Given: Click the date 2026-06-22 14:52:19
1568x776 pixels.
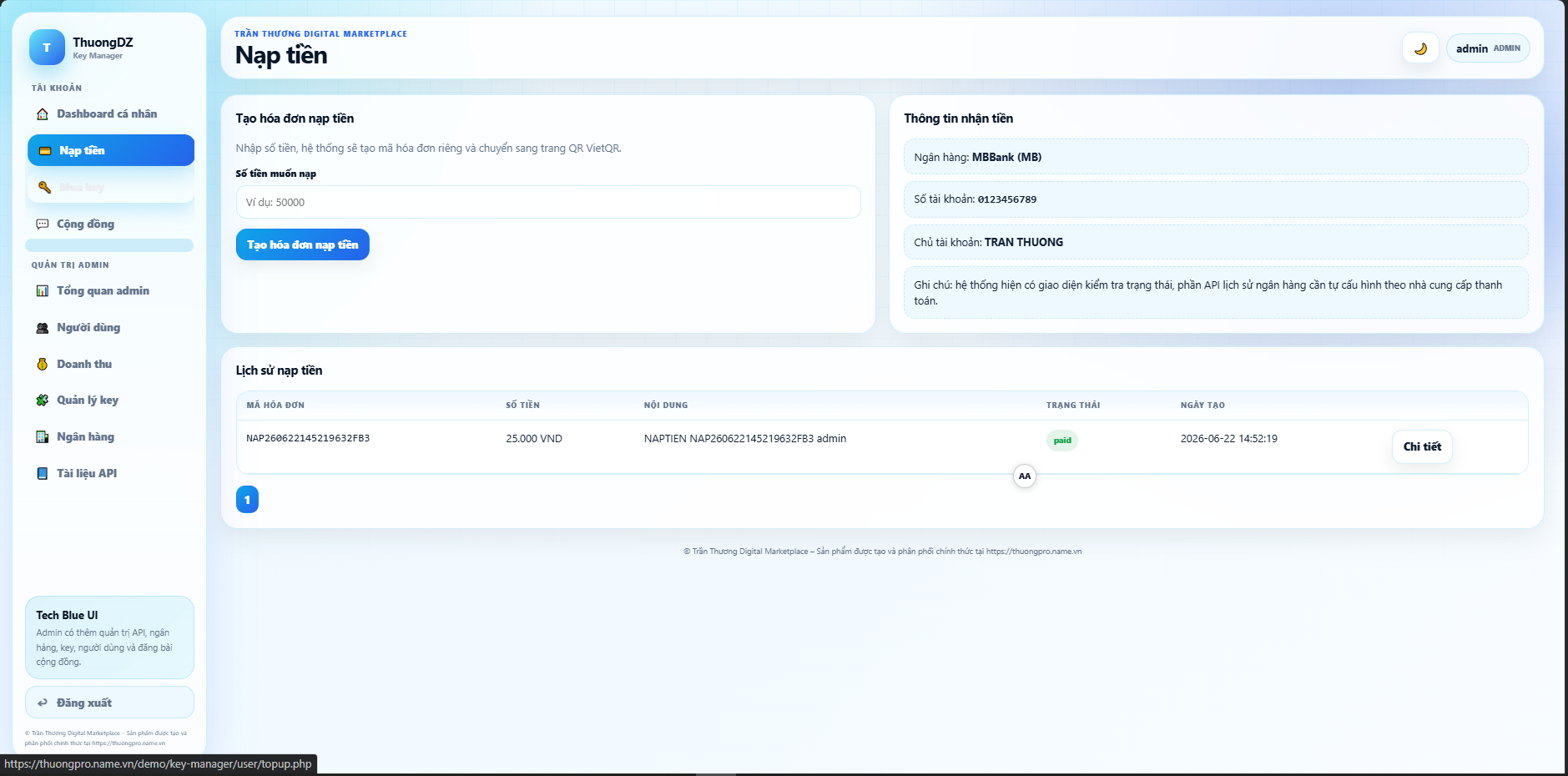Looking at the screenshot, I should [1228, 439].
